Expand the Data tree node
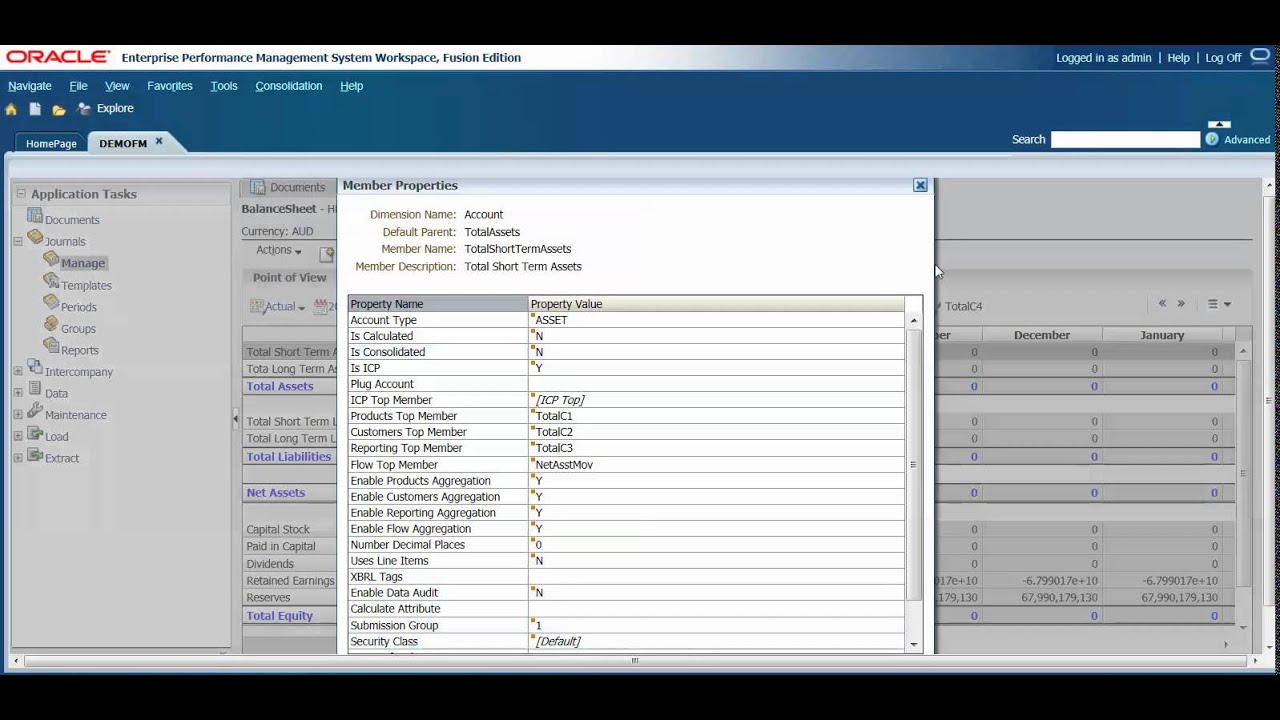The image size is (1280, 720). click(18, 394)
